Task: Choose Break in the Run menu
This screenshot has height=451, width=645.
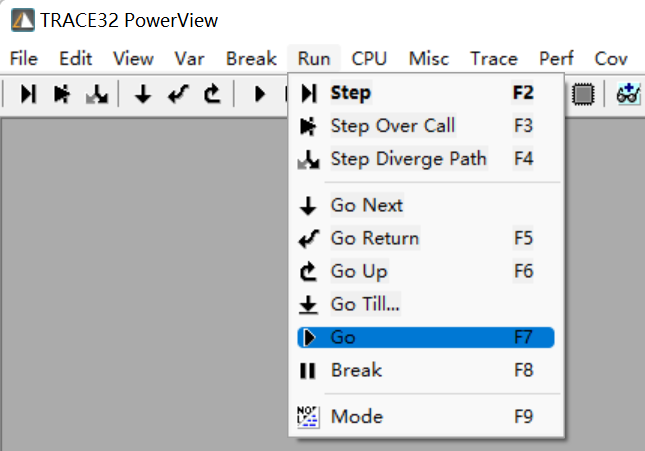Action: (x=356, y=370)
